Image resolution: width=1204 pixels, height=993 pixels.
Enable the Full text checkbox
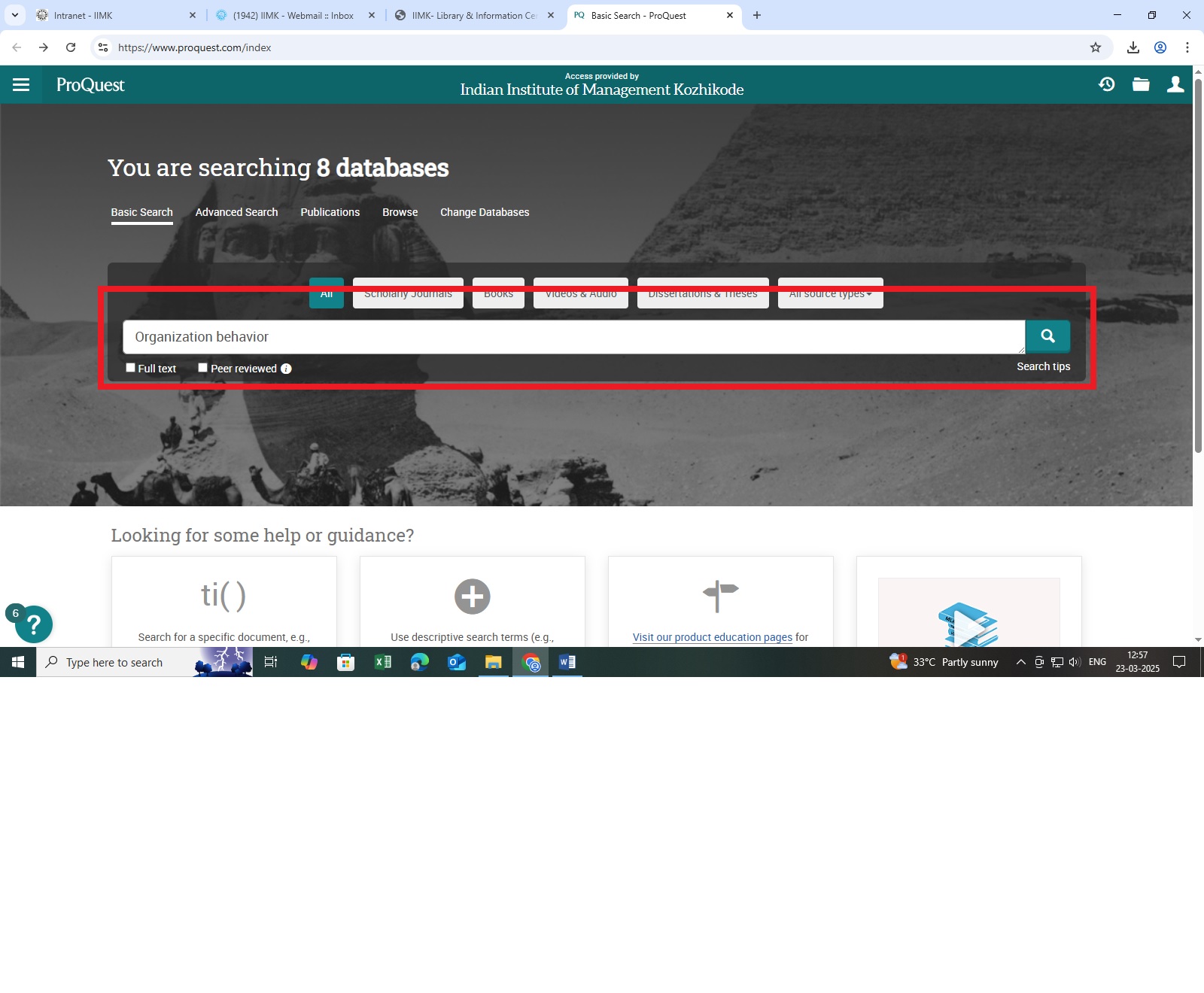[130, 368]
